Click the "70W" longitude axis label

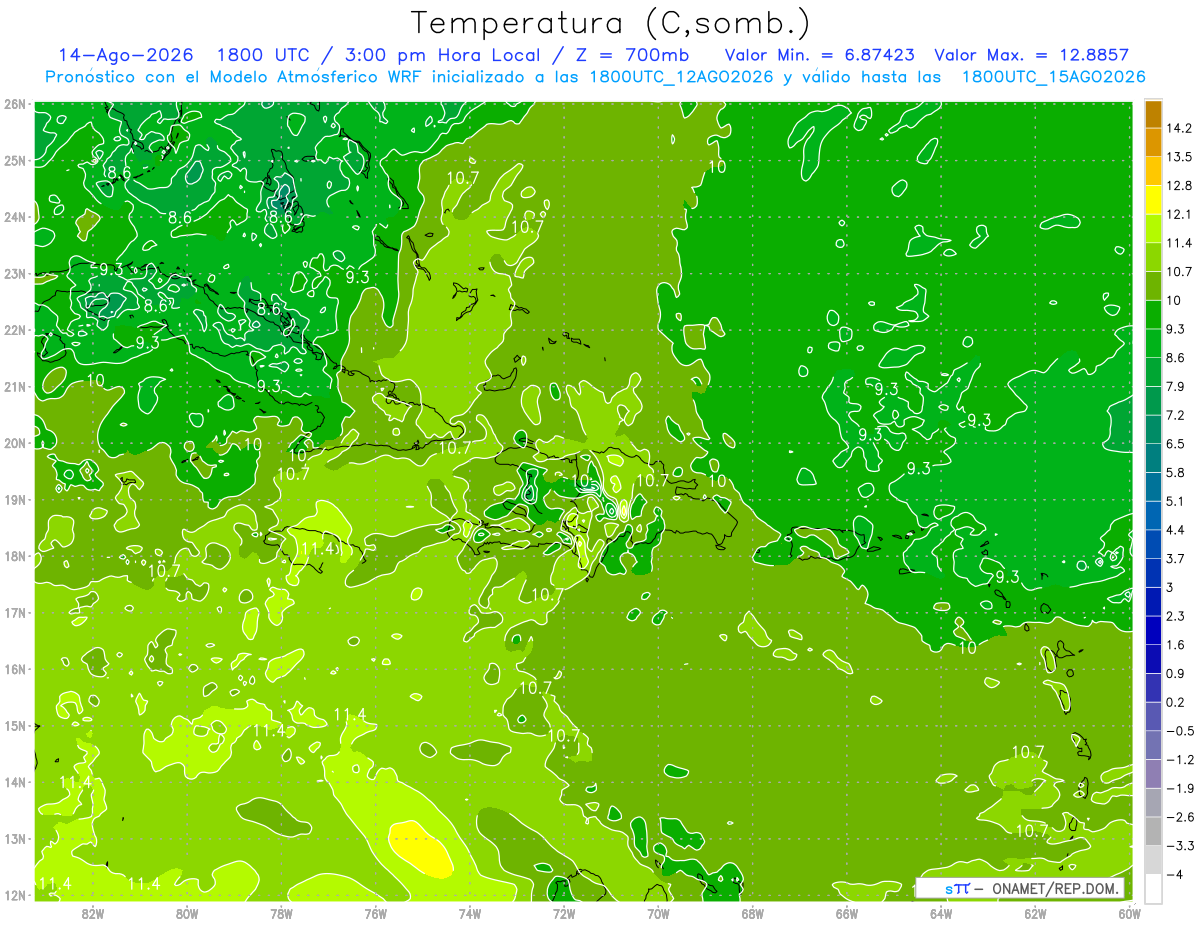point(658,913)
